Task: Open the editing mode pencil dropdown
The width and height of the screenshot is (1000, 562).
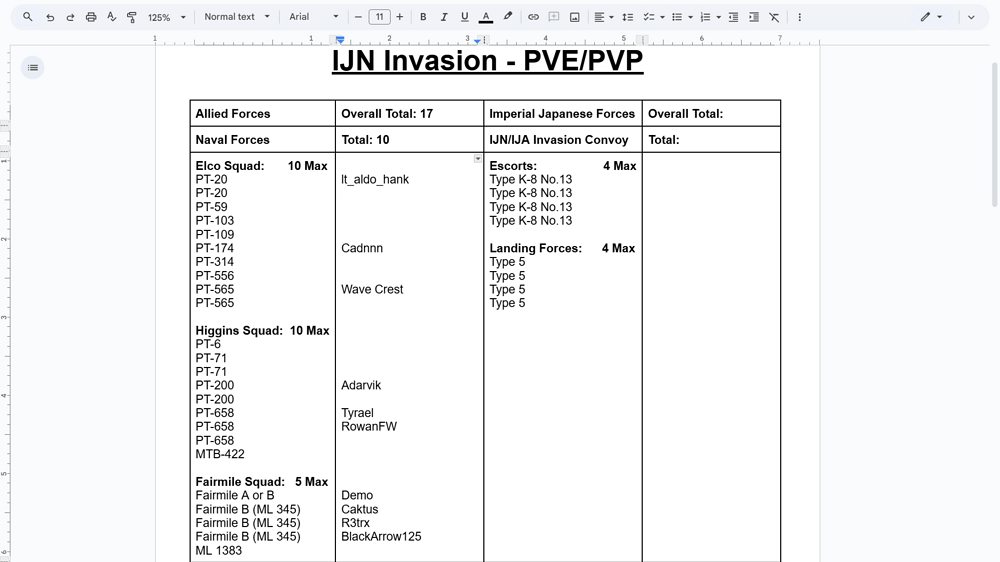Action: click(x=931, y=17)
